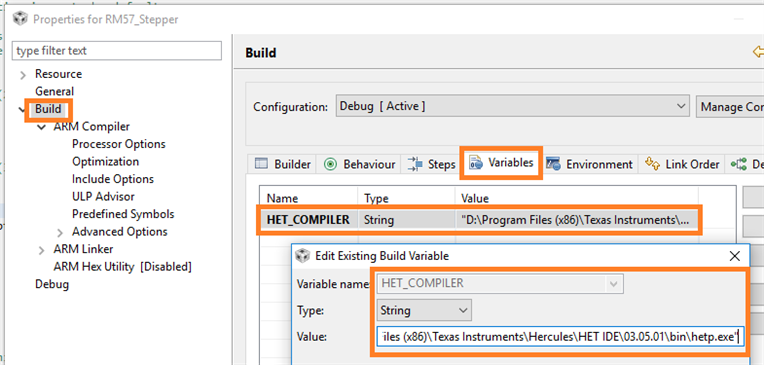Select the HET_COMPILER variable row
The image size is (764, 365).
point(479,220)
